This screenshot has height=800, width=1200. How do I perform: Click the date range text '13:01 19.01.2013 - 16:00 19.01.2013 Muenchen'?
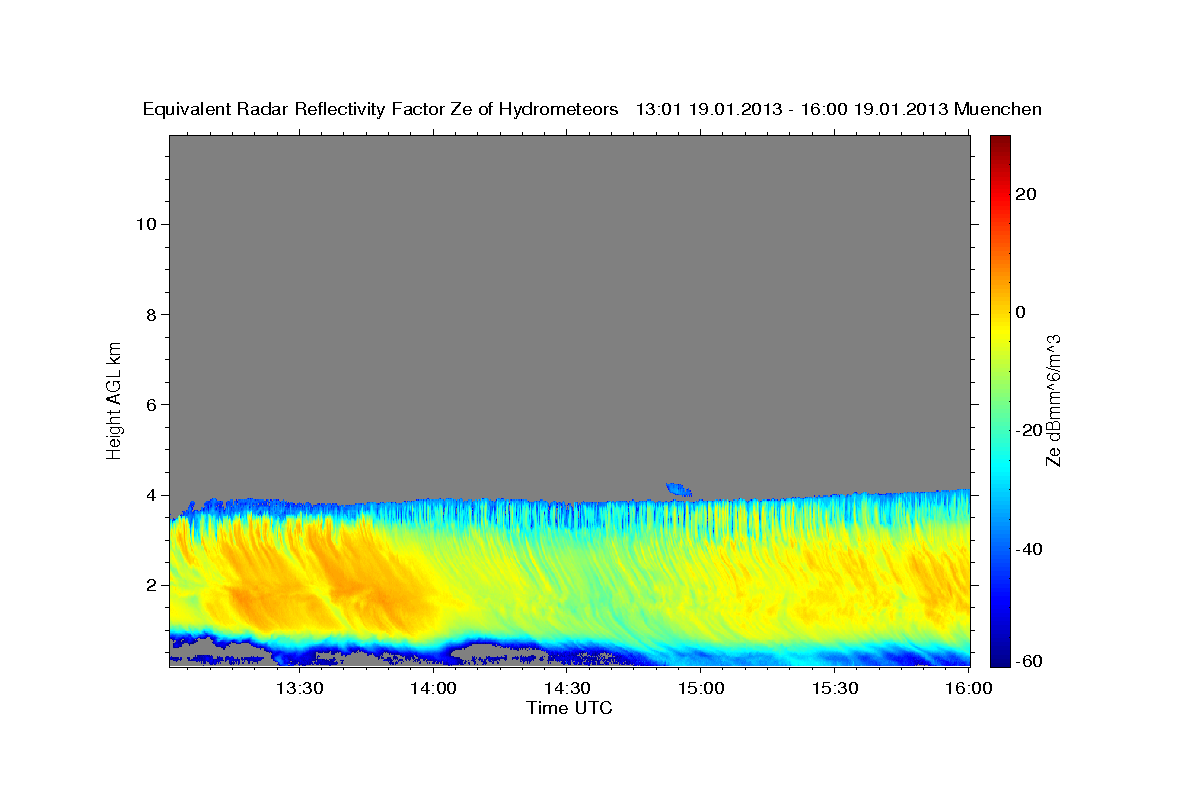839,109
